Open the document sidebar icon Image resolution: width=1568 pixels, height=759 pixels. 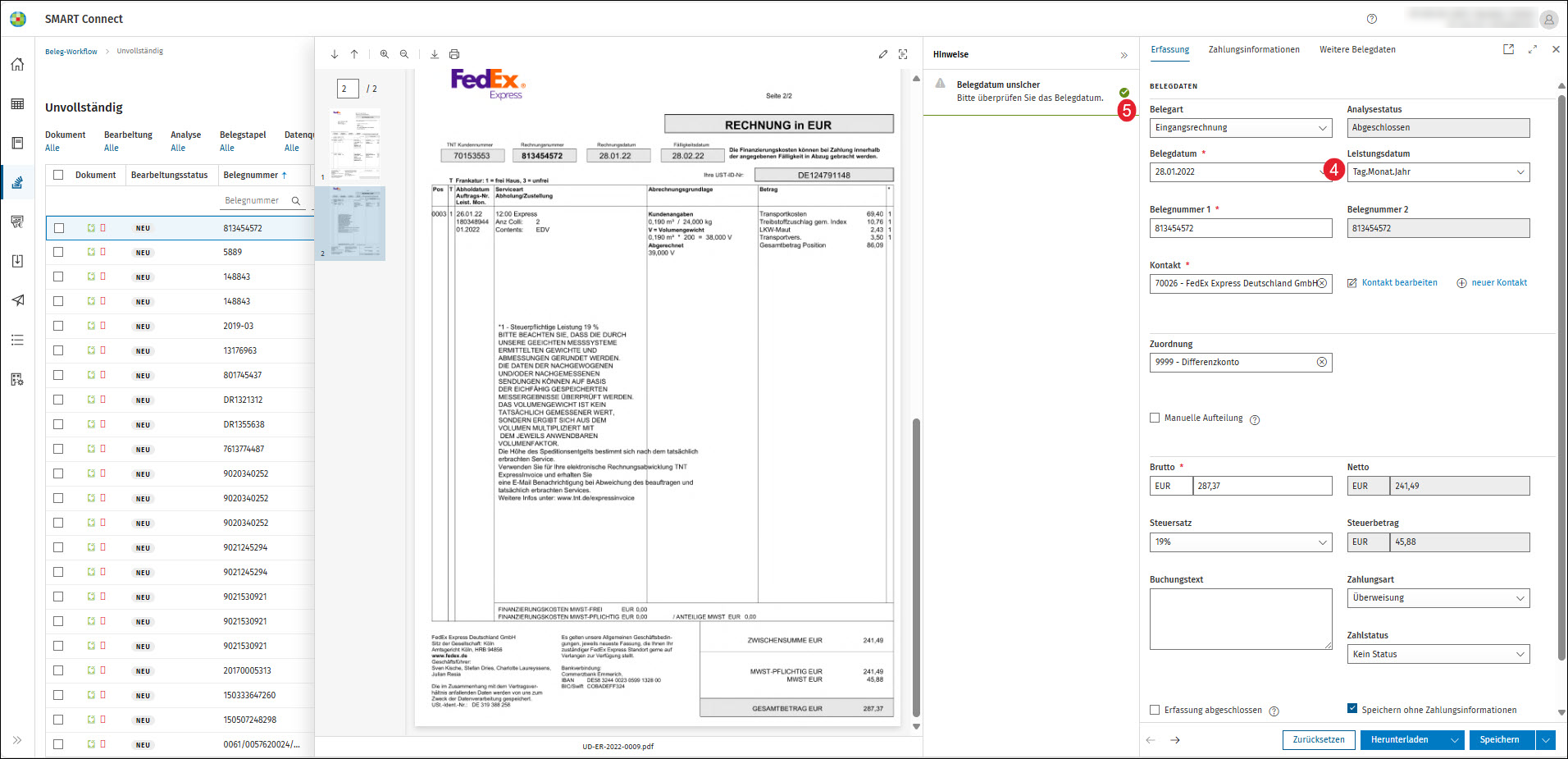coord(17,143)
